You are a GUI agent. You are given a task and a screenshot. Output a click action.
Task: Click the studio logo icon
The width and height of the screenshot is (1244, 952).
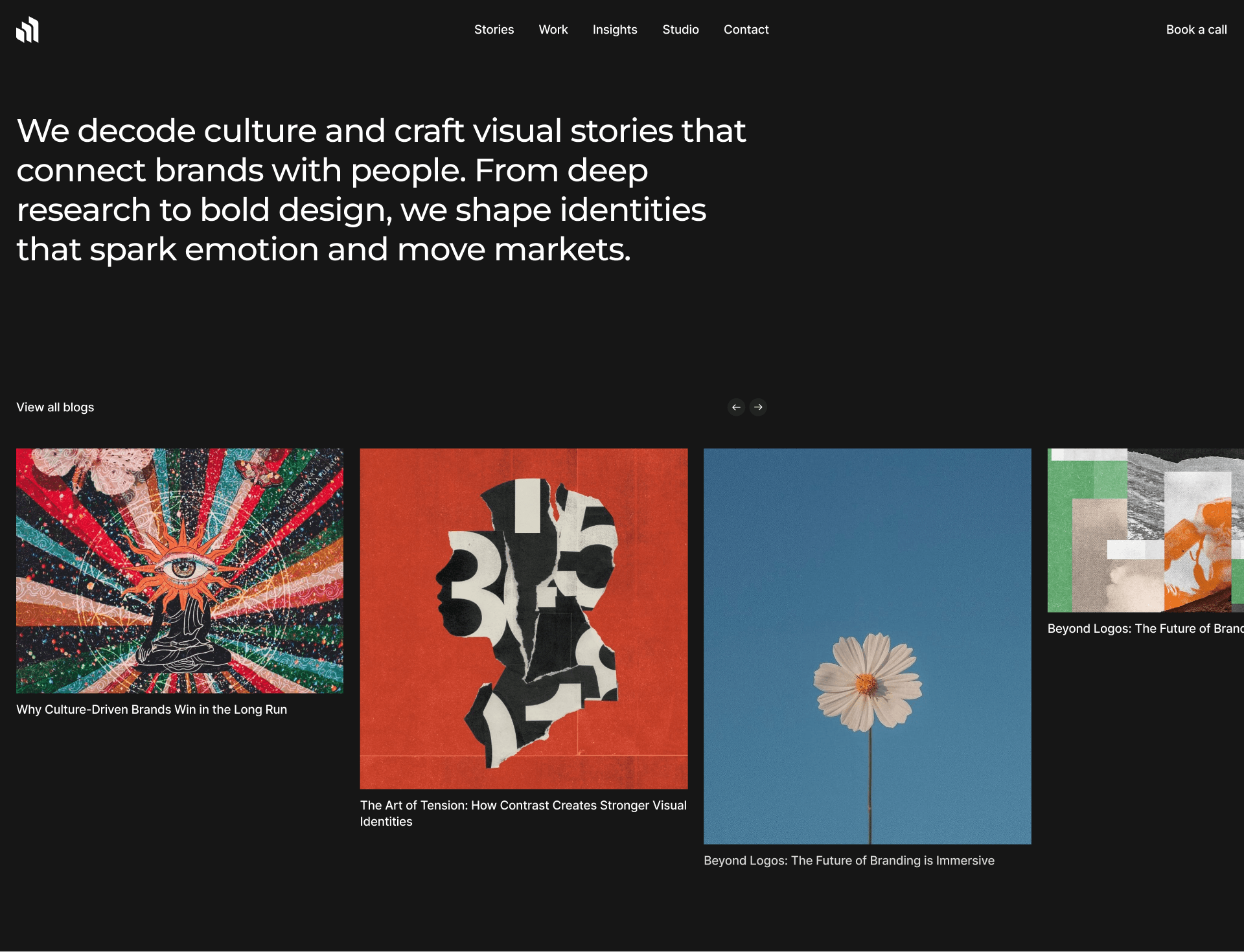tap(27, 30)
